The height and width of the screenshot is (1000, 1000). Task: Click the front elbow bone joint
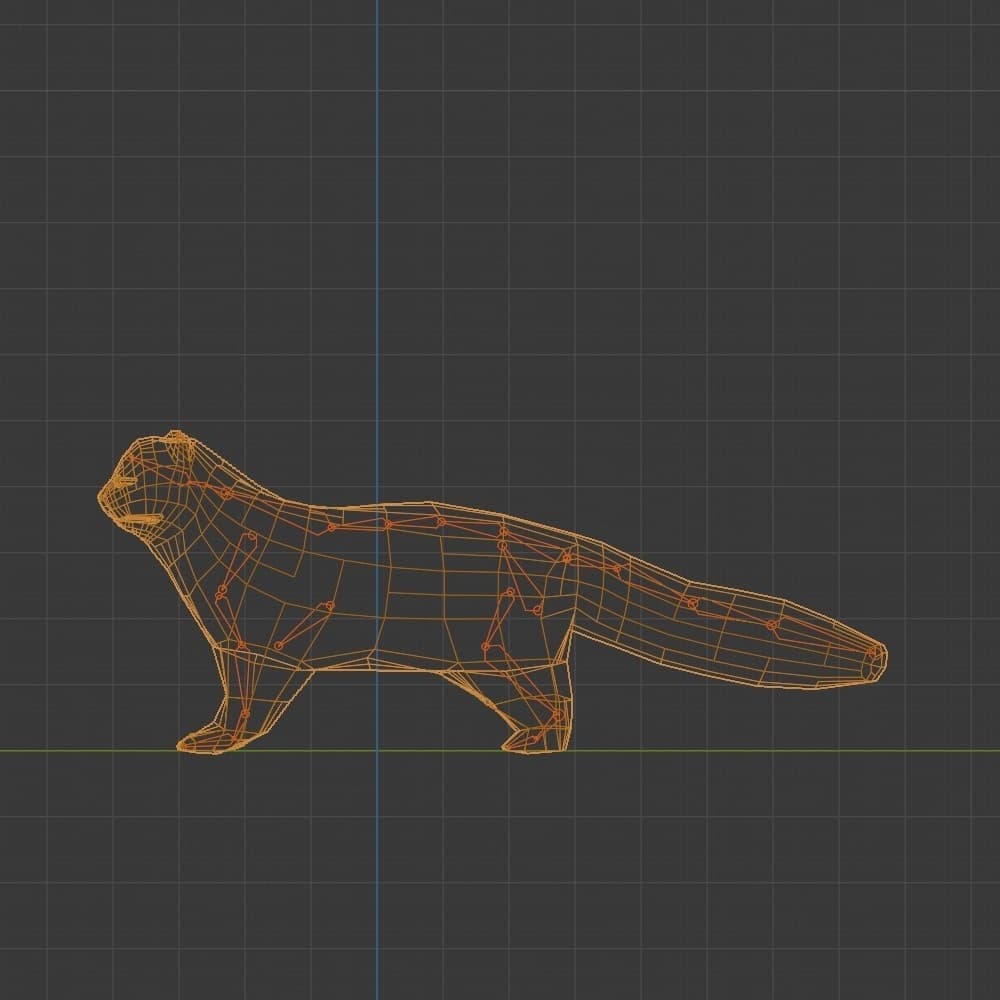(x=219, y=596)
